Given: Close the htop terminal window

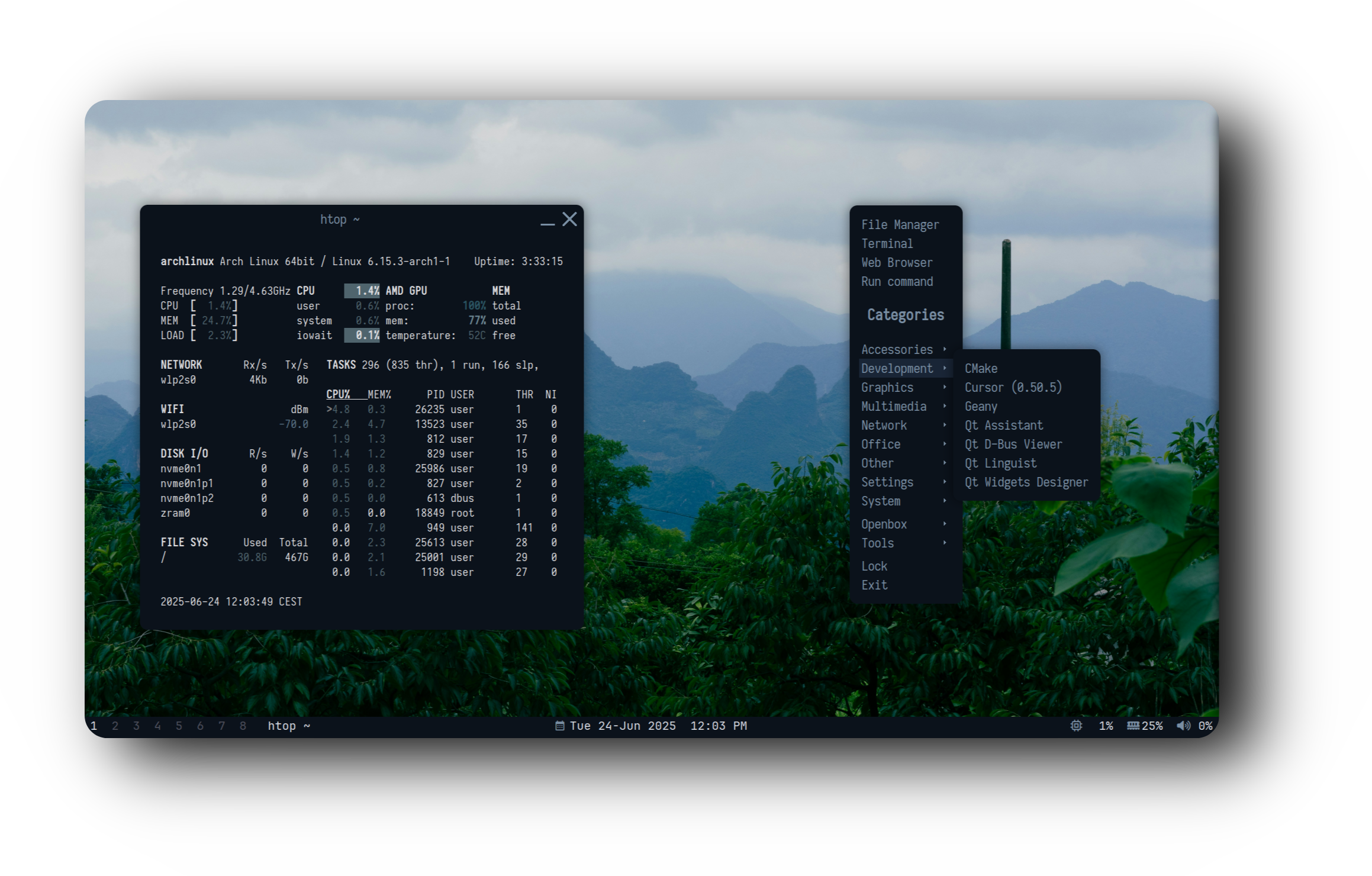Looking at the screenshot, I should 569,220.
